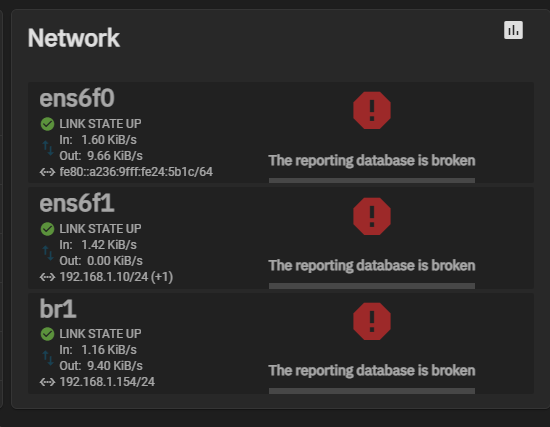Click ens6f1 in/out traffic arrows icon
The height and width of the screenshot is (427, 550).
click(48, 253)
